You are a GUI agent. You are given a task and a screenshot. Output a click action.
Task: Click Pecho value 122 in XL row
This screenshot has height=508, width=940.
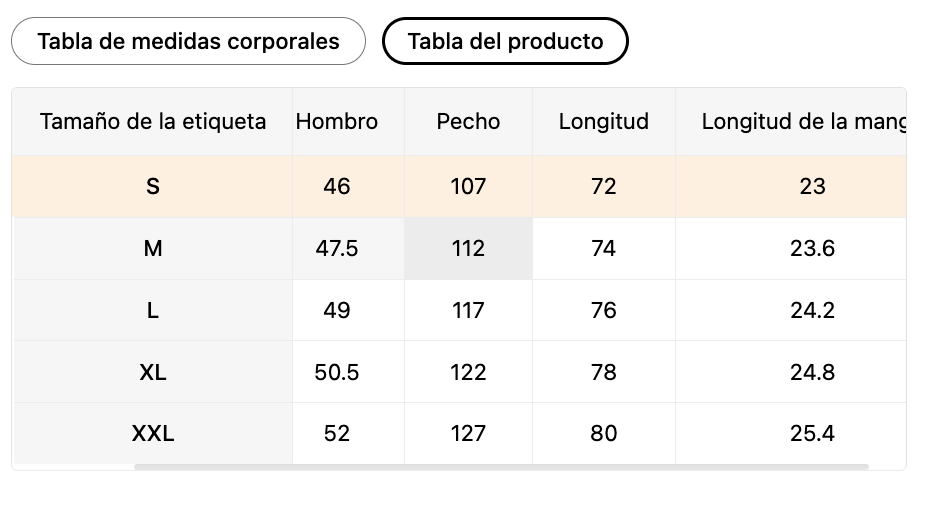[x=468, y=372]
